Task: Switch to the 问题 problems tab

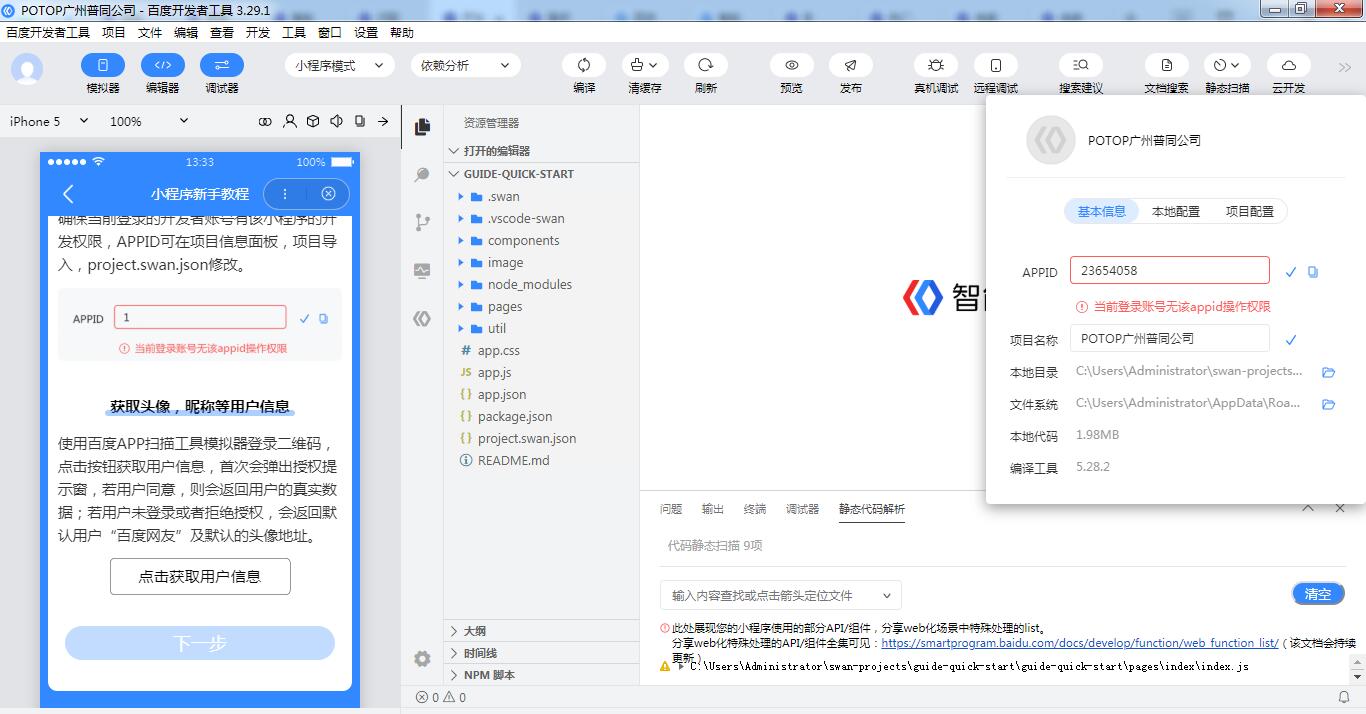Action: 671,509
